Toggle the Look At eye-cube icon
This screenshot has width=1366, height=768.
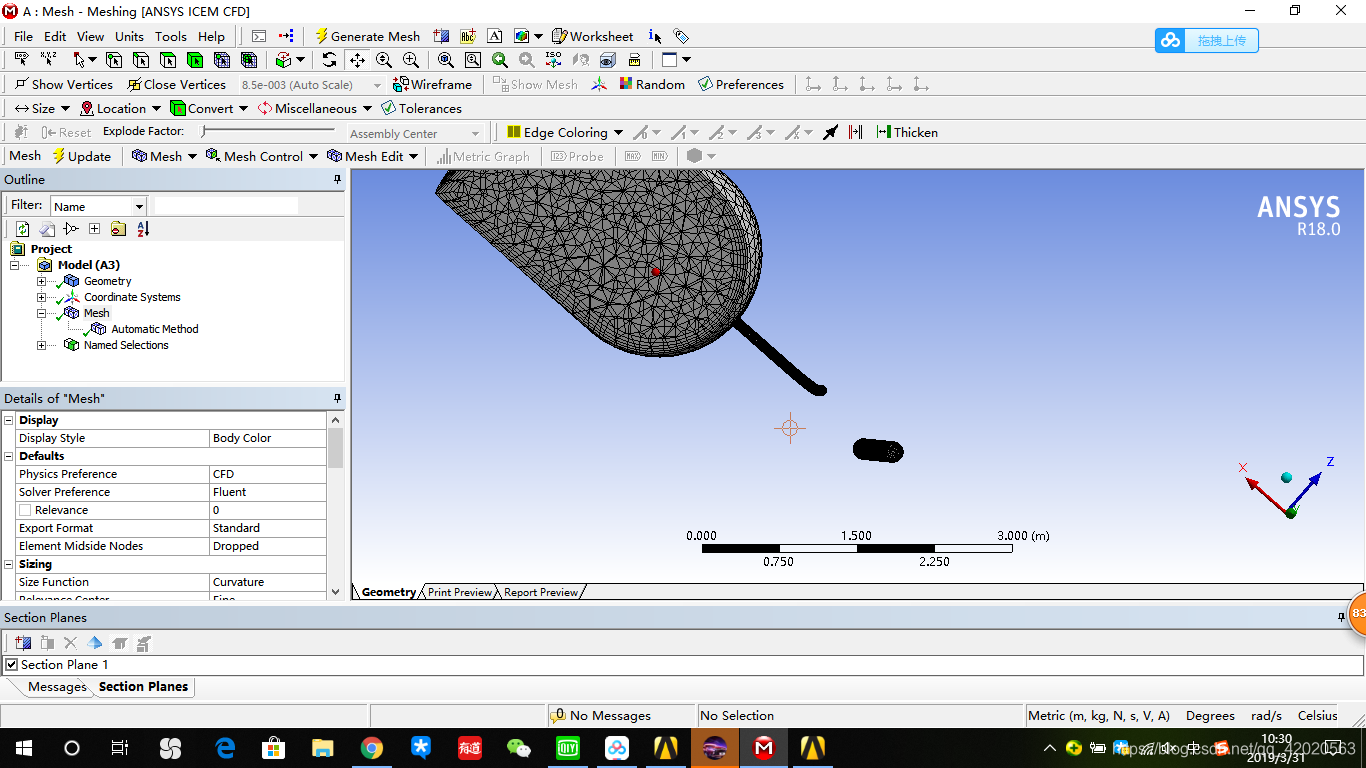coord(607,60)
